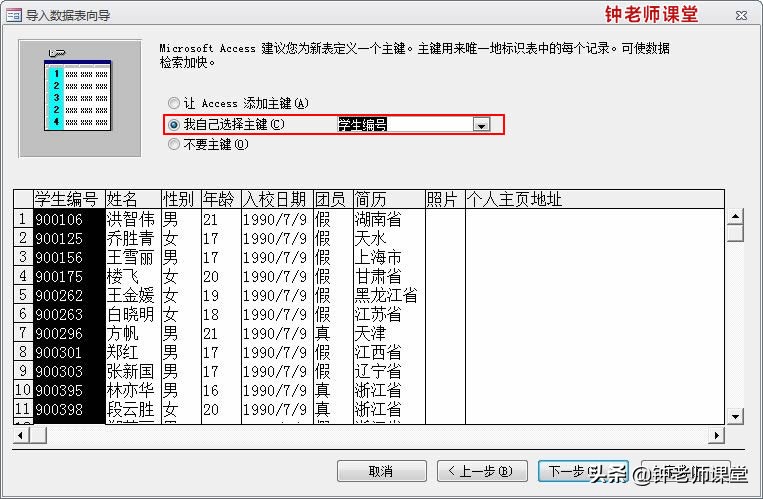
Task: Click student number cell 900156
Action: [x=69, y=258]
